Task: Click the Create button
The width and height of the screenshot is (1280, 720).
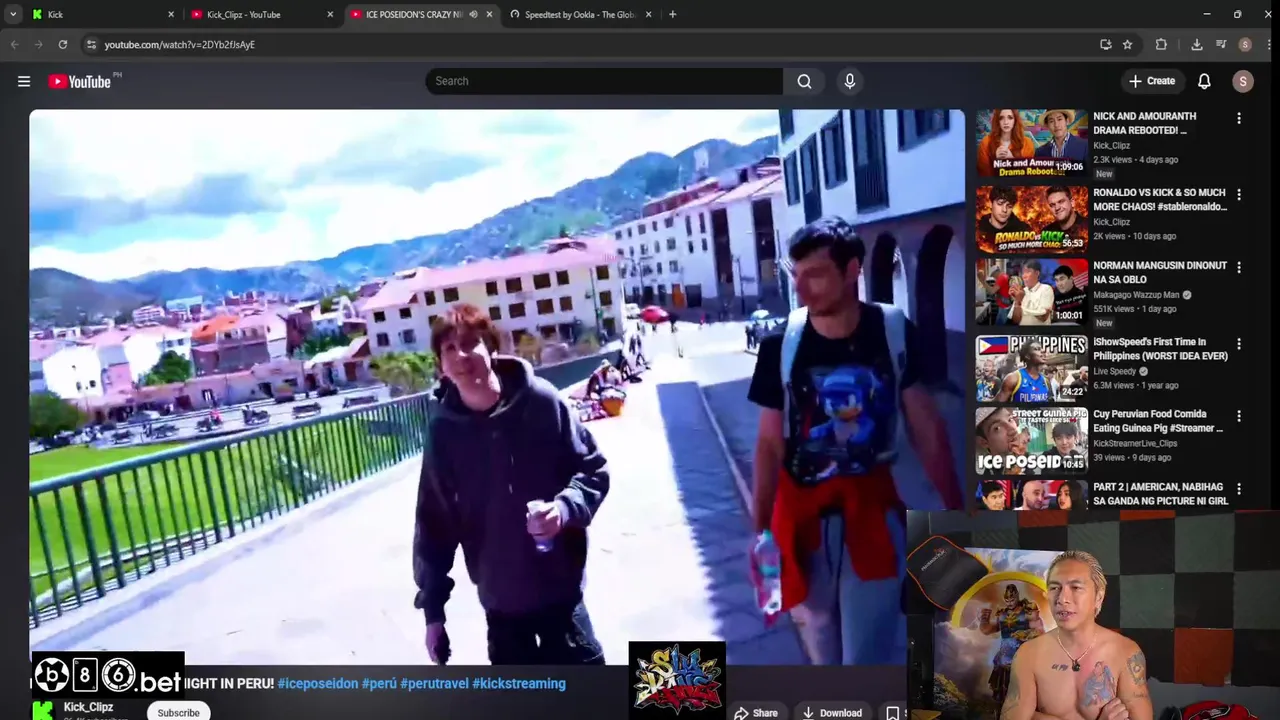Action: coord(1152,81)
